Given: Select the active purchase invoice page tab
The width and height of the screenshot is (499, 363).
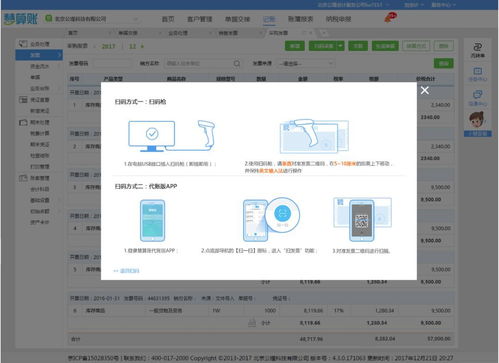Looking at the screenshot, I should (278, 33).
